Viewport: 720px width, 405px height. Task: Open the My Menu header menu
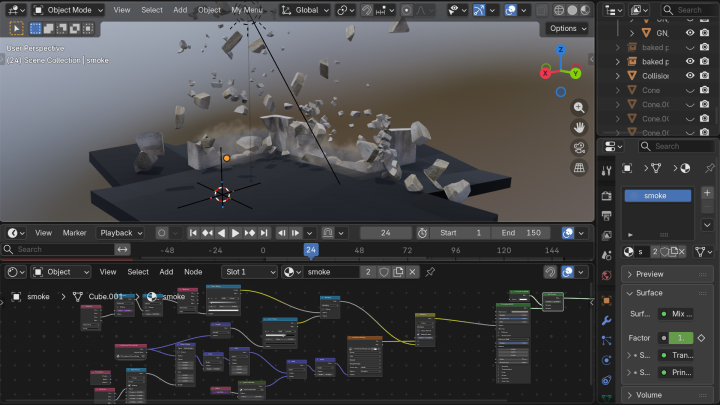[249, 10]
